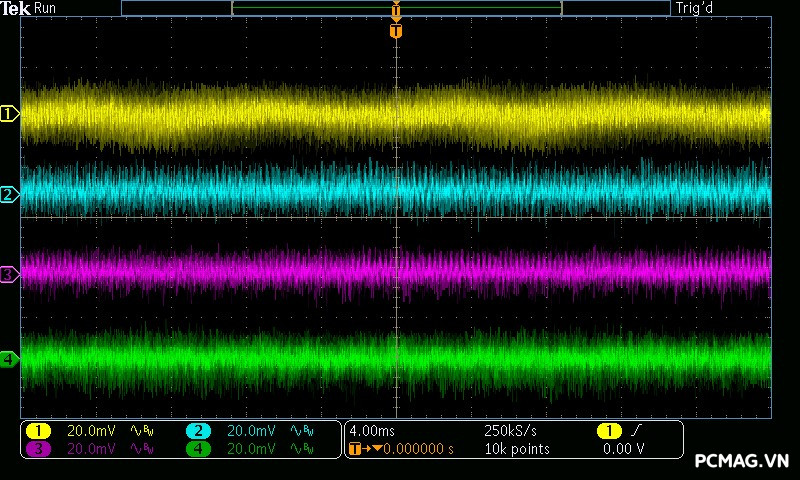
Task: Select the cyan channel 2 readout badge
Action: click(x=198, y=431)
